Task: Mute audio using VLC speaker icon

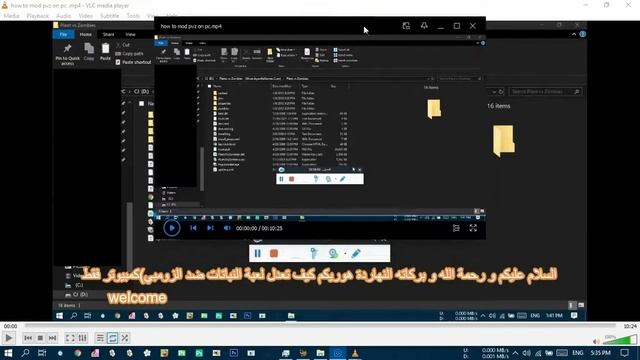Action: 597,341
